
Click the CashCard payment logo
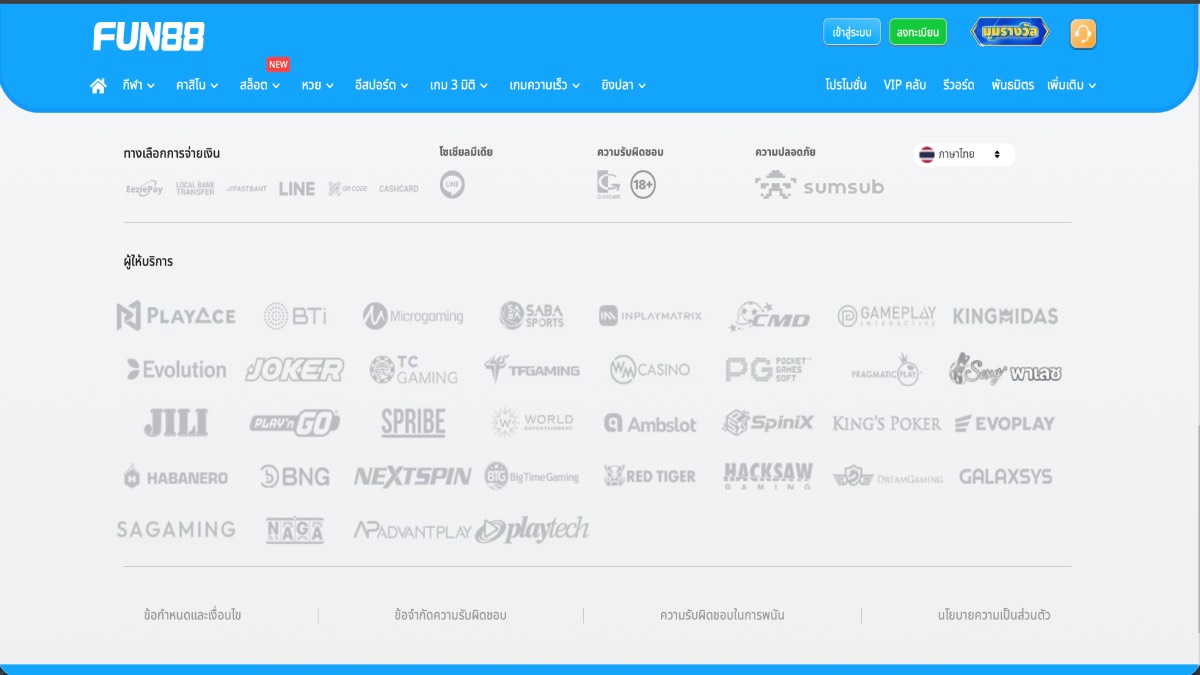coord(399,188)
